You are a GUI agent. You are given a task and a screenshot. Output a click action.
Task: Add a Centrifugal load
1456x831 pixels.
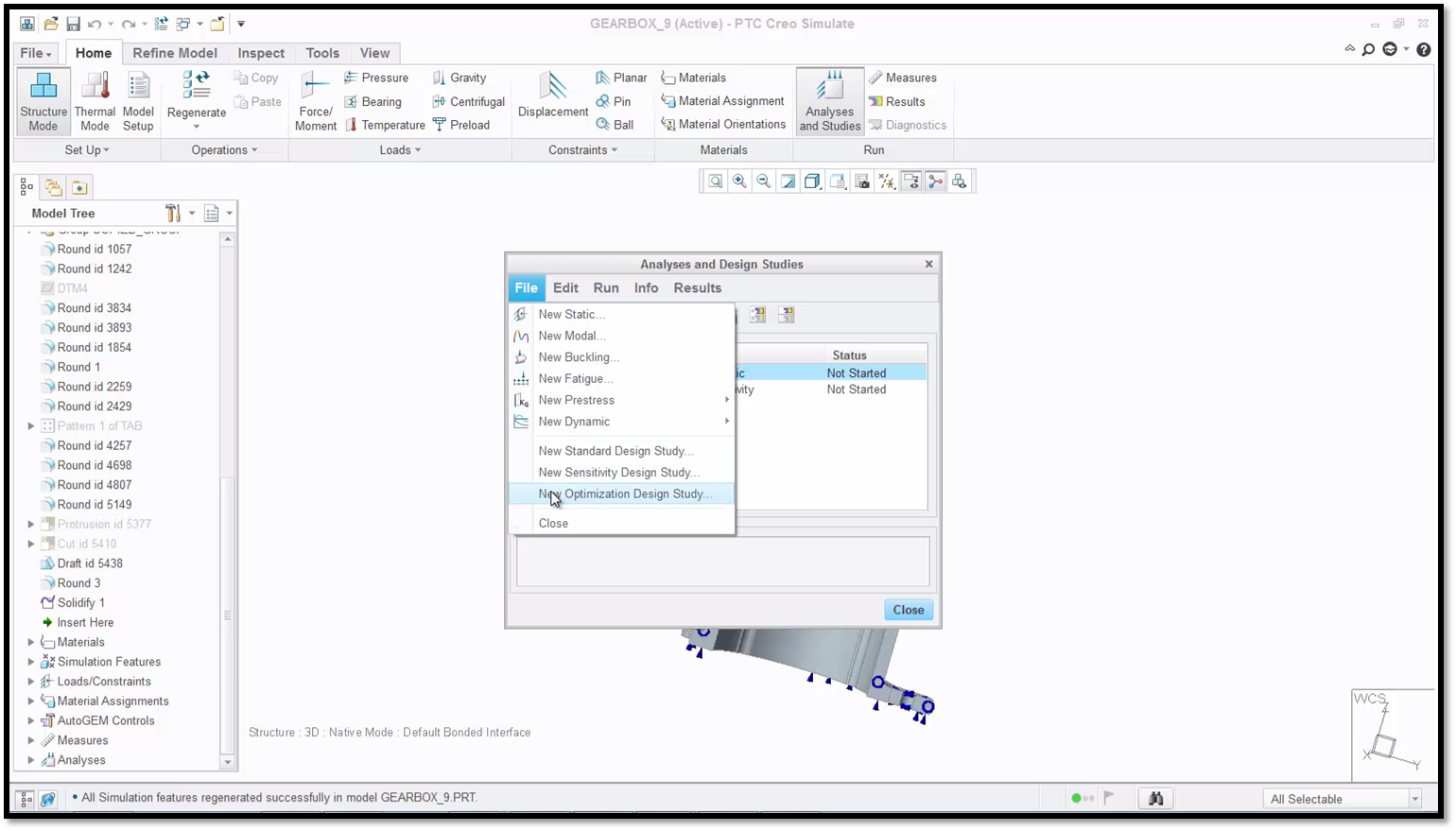[469, 101]
